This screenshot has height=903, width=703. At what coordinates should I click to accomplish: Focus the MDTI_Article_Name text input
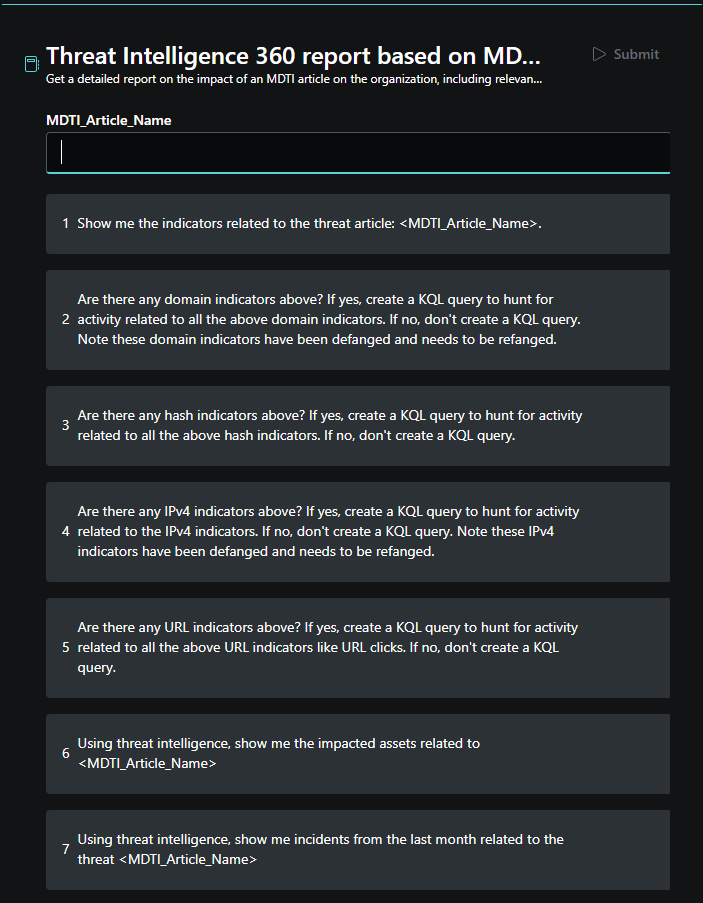tap(358, 153)
